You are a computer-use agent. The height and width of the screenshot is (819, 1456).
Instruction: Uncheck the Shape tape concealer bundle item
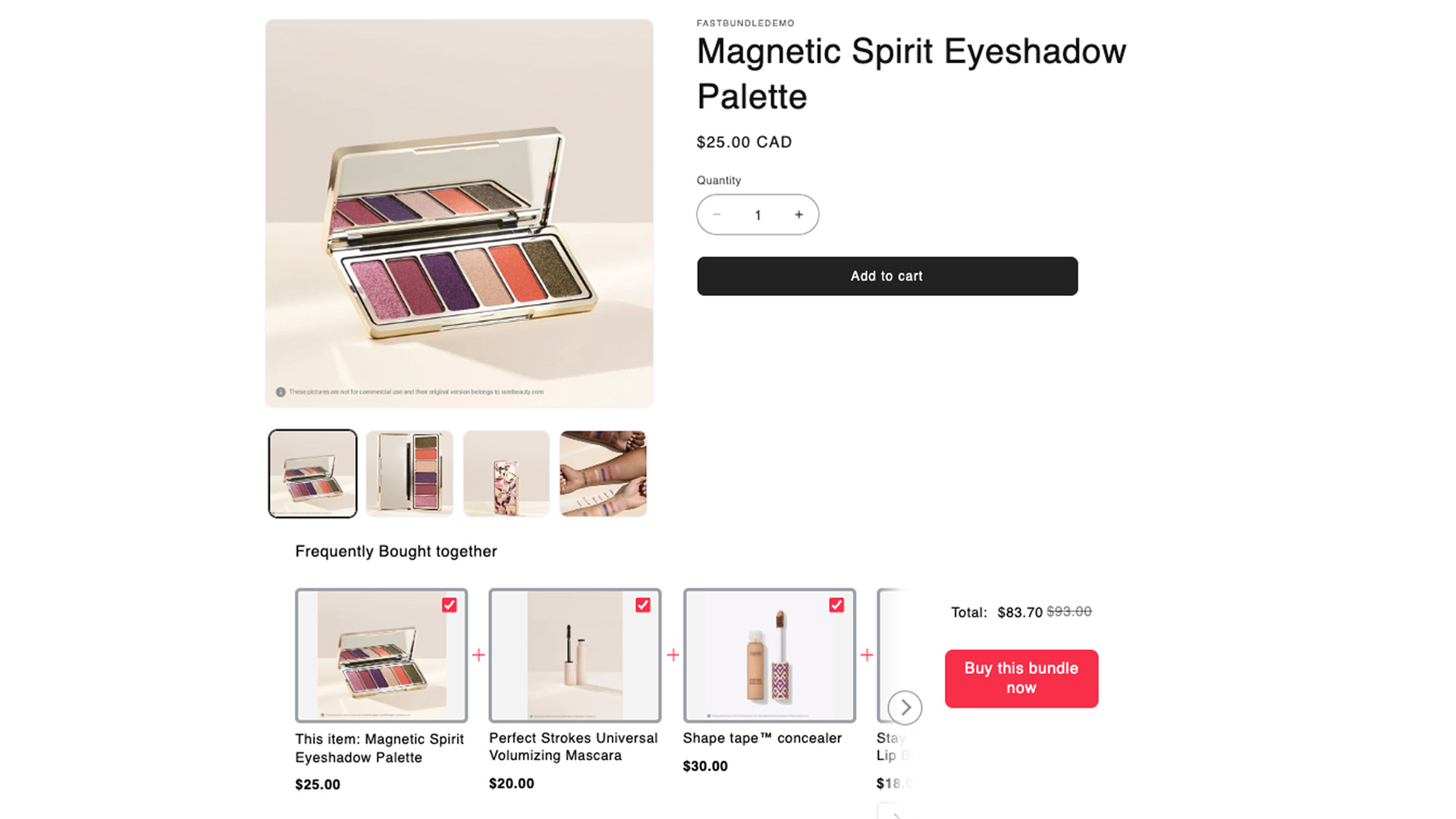click(836, 605)
